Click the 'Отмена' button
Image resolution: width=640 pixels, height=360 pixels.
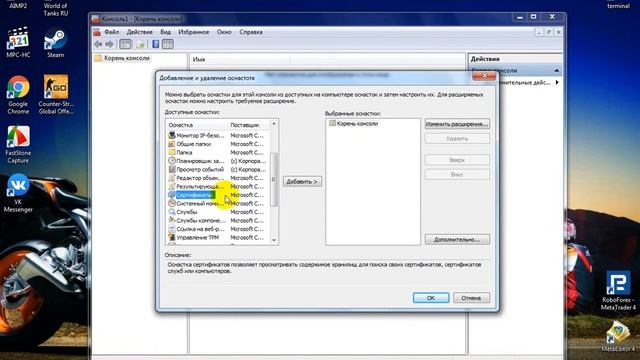[x=471, y=298]
